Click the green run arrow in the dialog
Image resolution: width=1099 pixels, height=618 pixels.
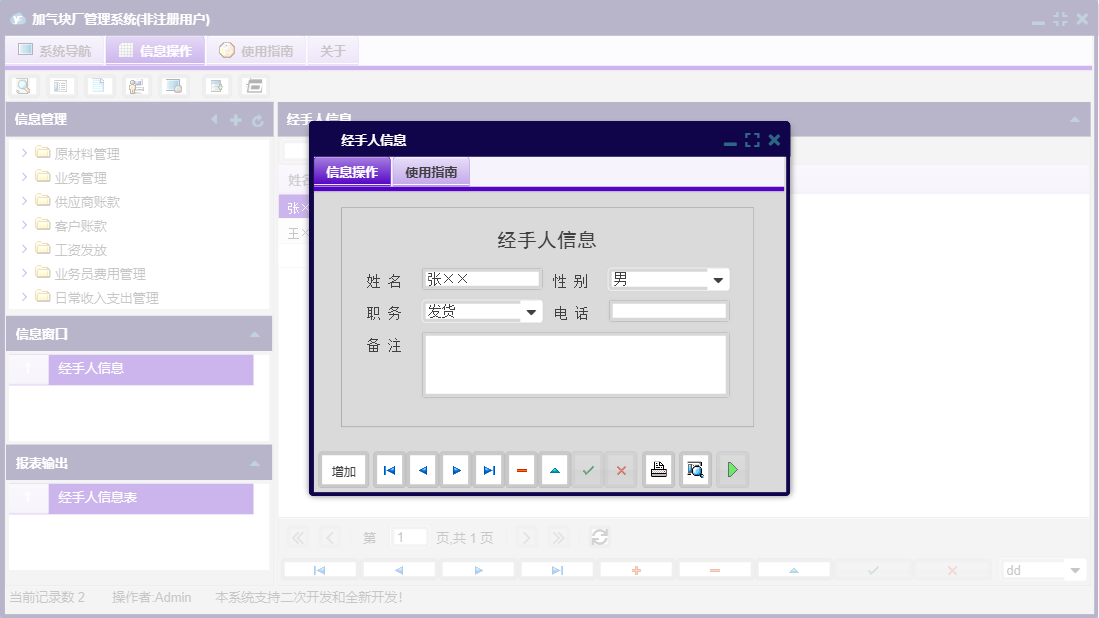click(x=732, y=470)
